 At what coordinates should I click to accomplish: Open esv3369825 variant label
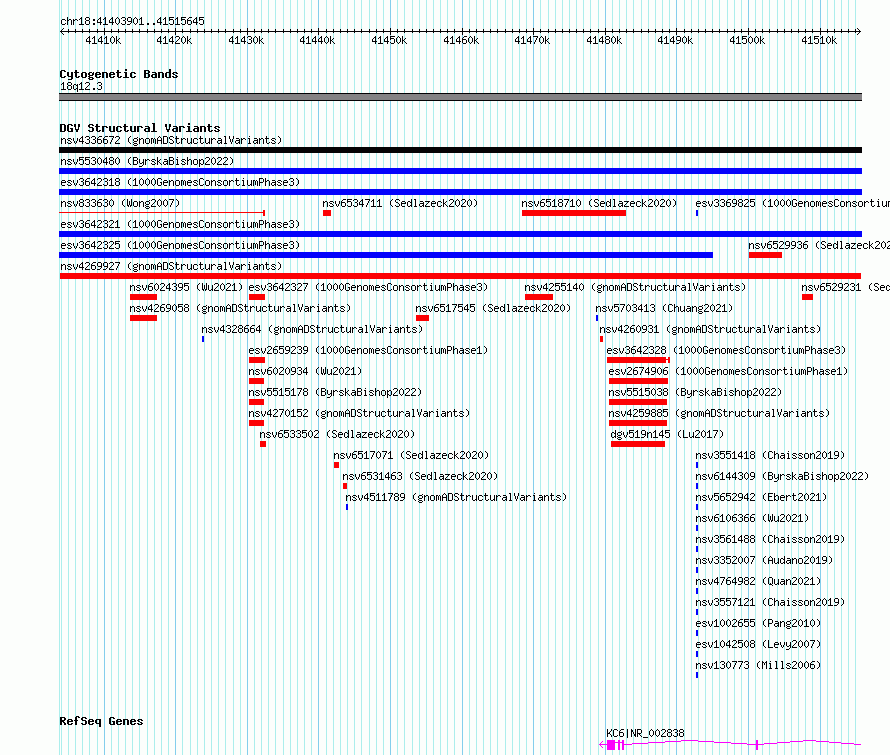point(792,203)
